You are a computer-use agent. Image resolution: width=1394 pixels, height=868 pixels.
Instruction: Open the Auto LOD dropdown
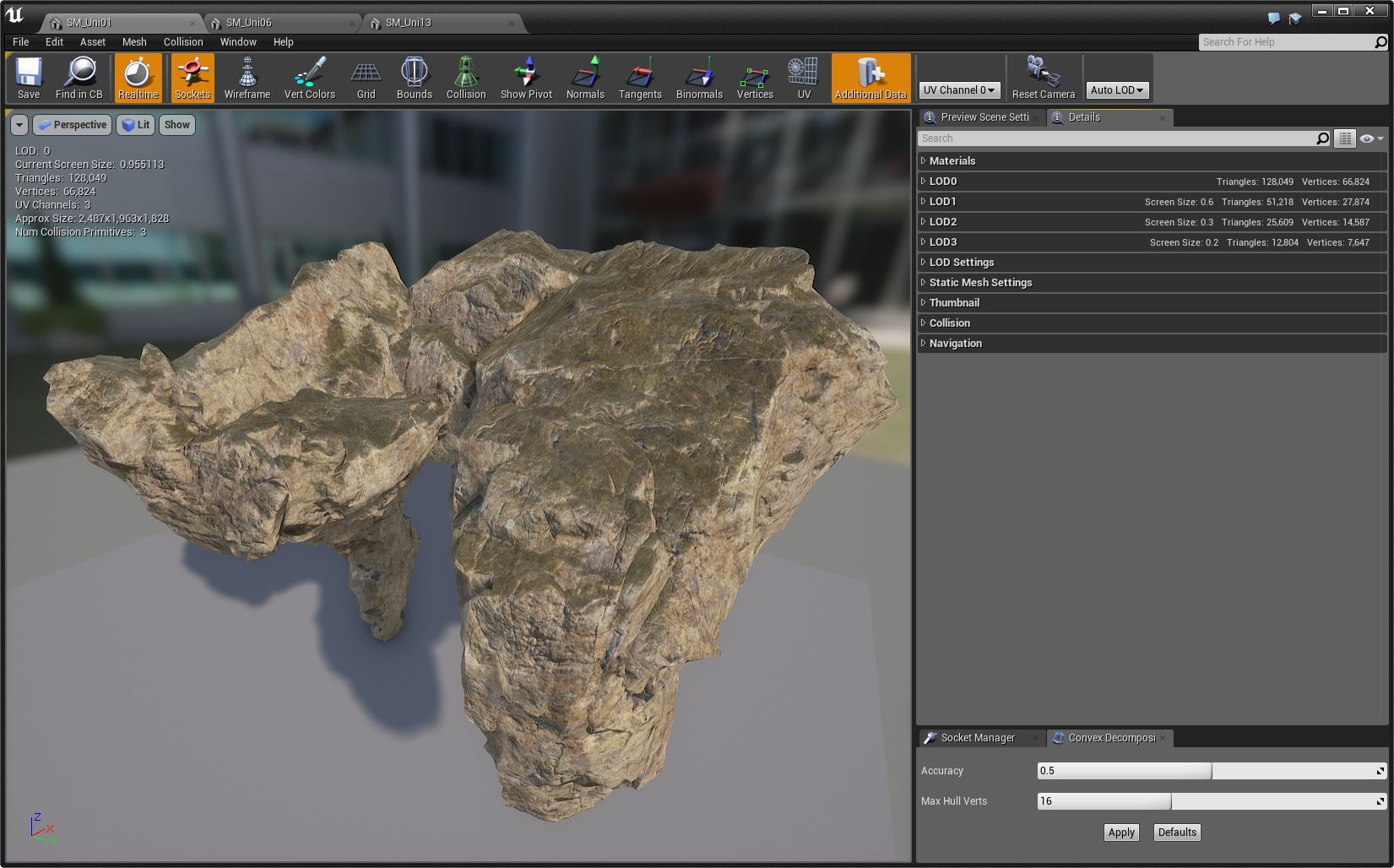coord(1116,90)
